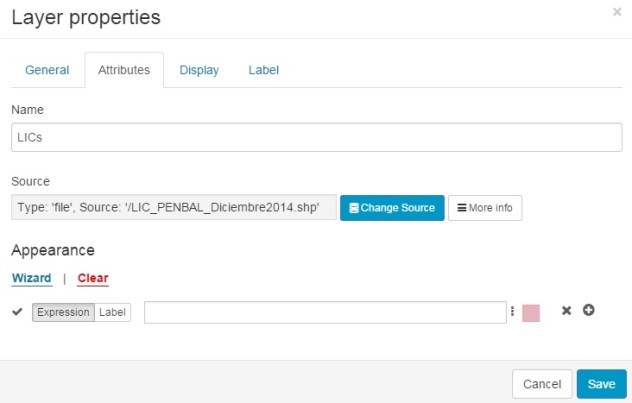Screen dimensions: 632x403
Task: Click the database icon on Change Source
Action: 353,208
